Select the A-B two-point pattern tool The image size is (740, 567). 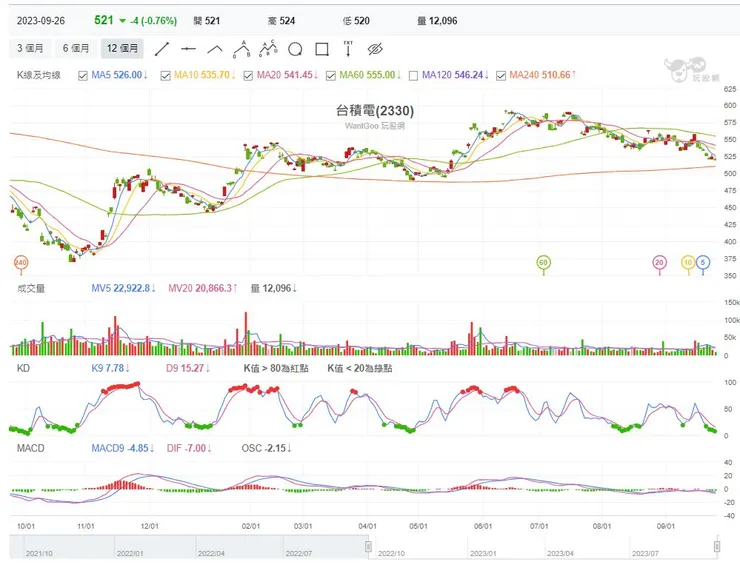[242, 49]
